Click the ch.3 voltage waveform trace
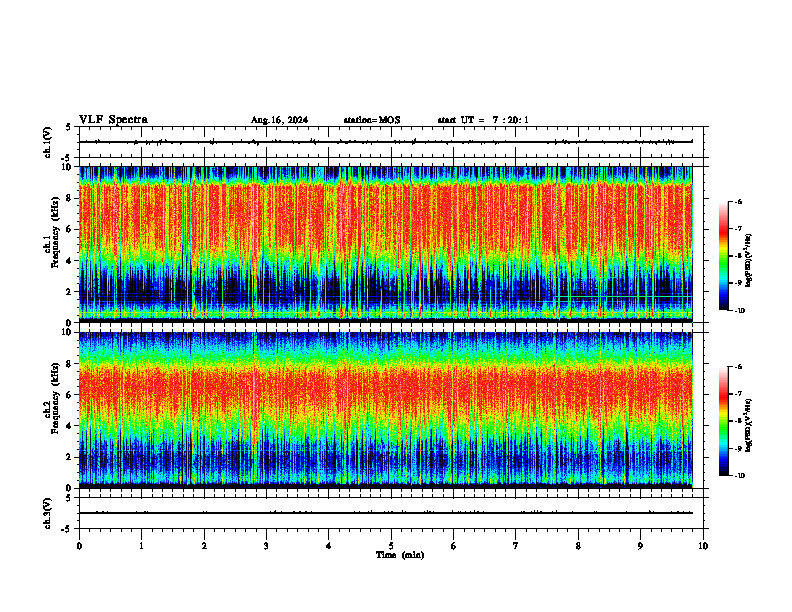 385,513
